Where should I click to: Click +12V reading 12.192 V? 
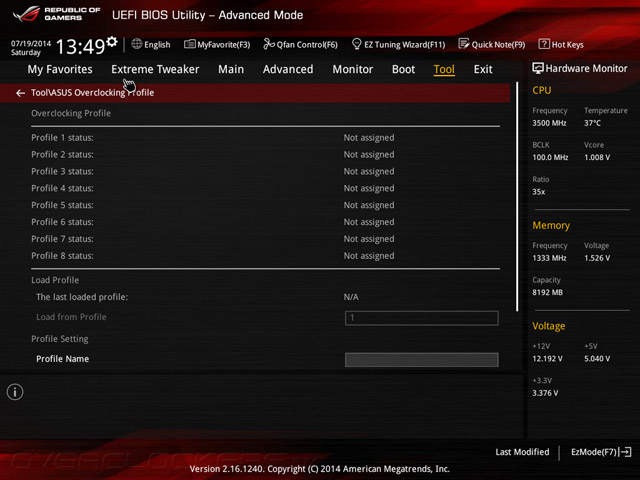[547, 359]
